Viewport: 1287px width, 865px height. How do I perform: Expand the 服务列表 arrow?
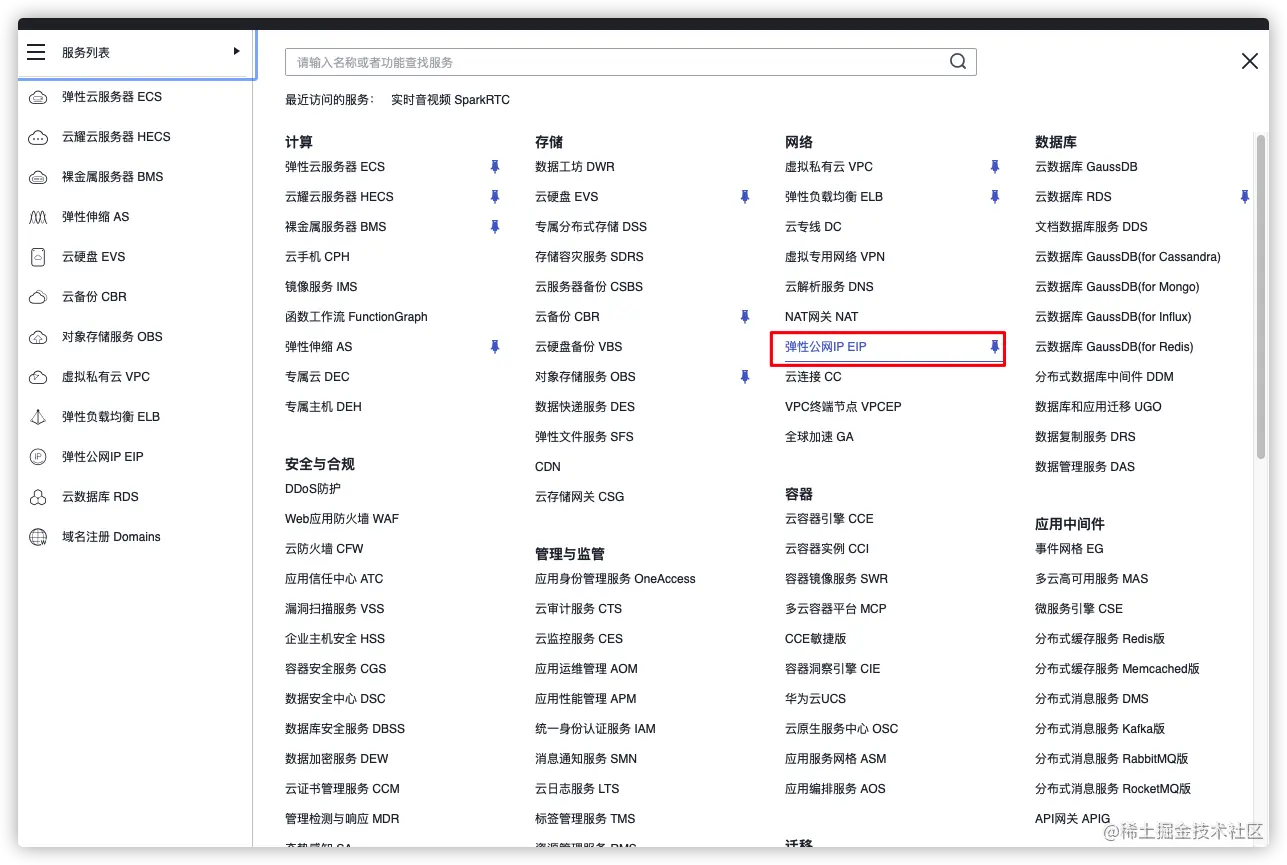pos(237,51)
